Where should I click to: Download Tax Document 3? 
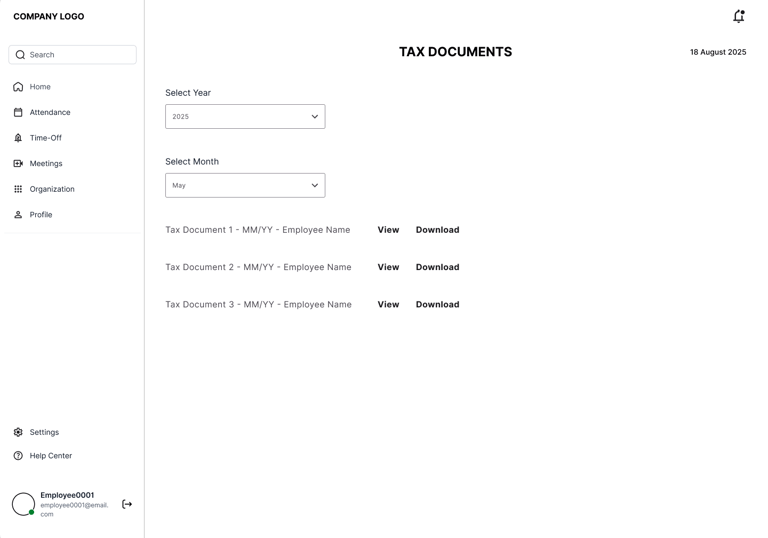pyautogui.click(x=437, y=304)
